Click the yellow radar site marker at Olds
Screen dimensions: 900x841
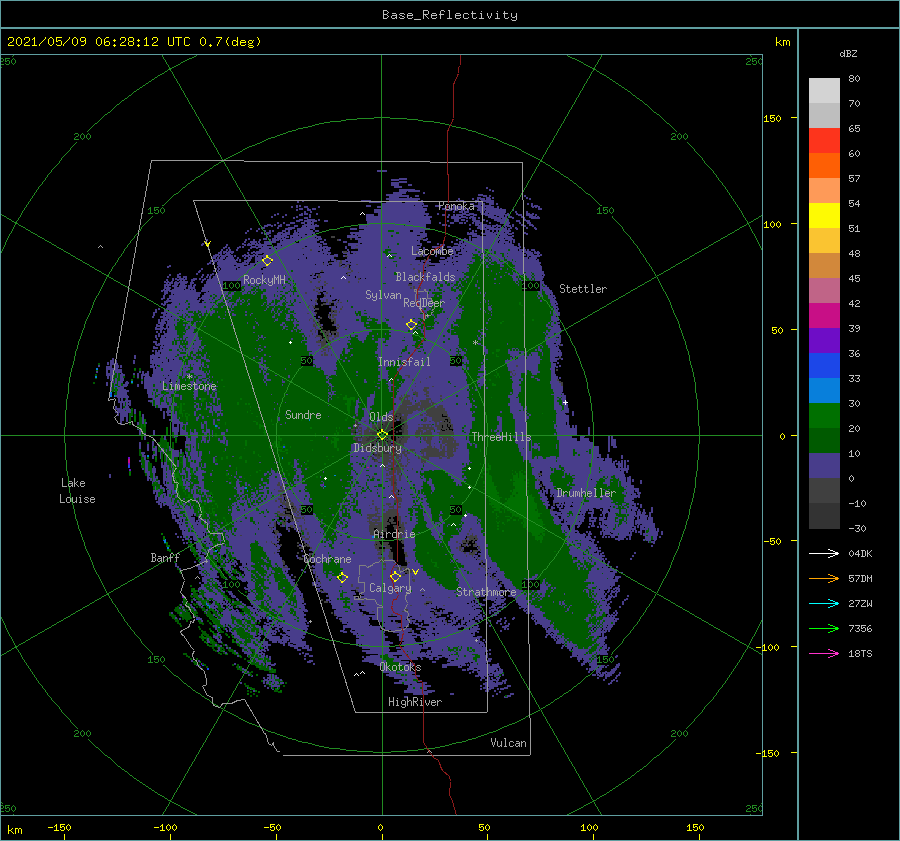point(382,435)
